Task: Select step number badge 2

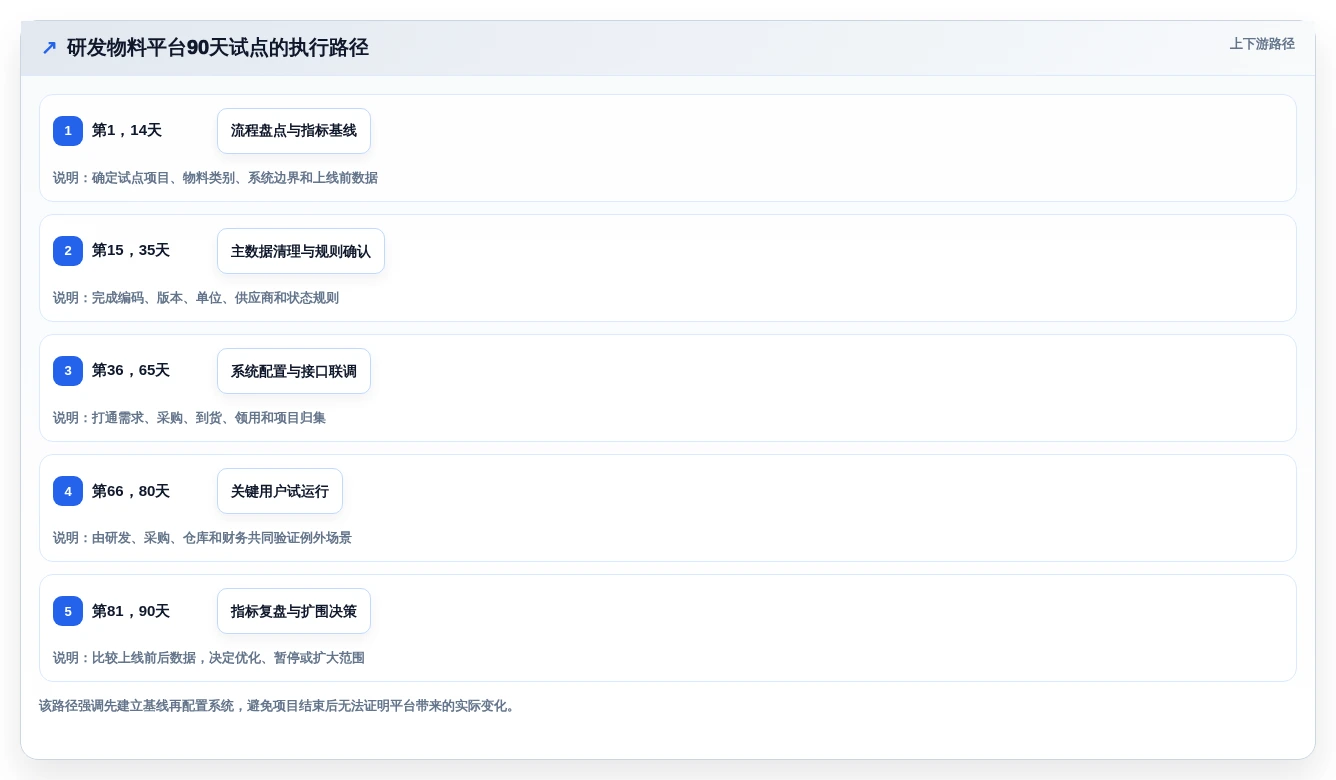Action: (x=68, y=251)
